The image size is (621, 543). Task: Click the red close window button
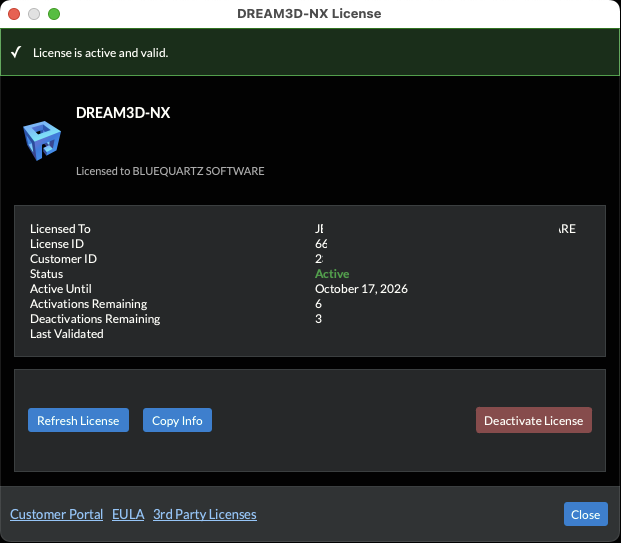[x=14, y=14]
